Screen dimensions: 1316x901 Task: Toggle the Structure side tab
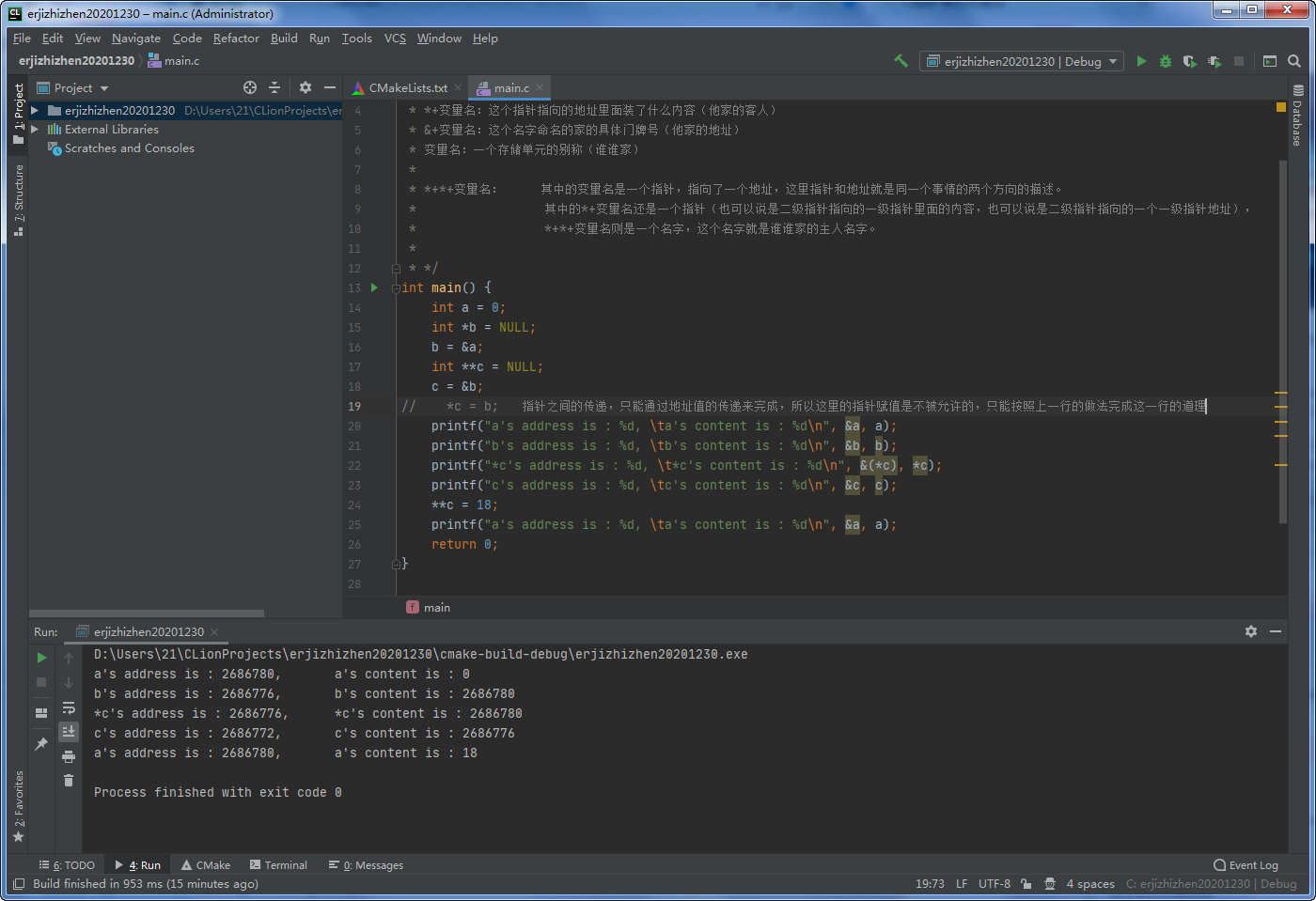[18, 200]
